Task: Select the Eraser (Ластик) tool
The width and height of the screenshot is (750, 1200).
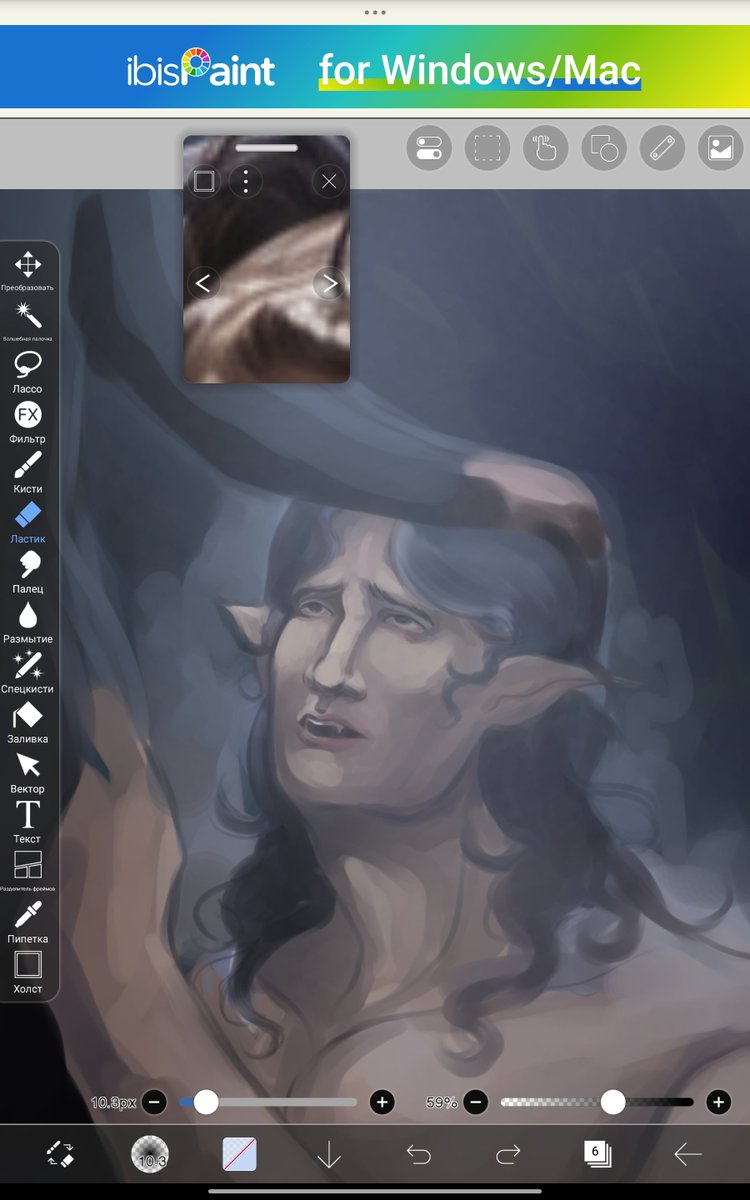Action: click(x=28, y=521)
